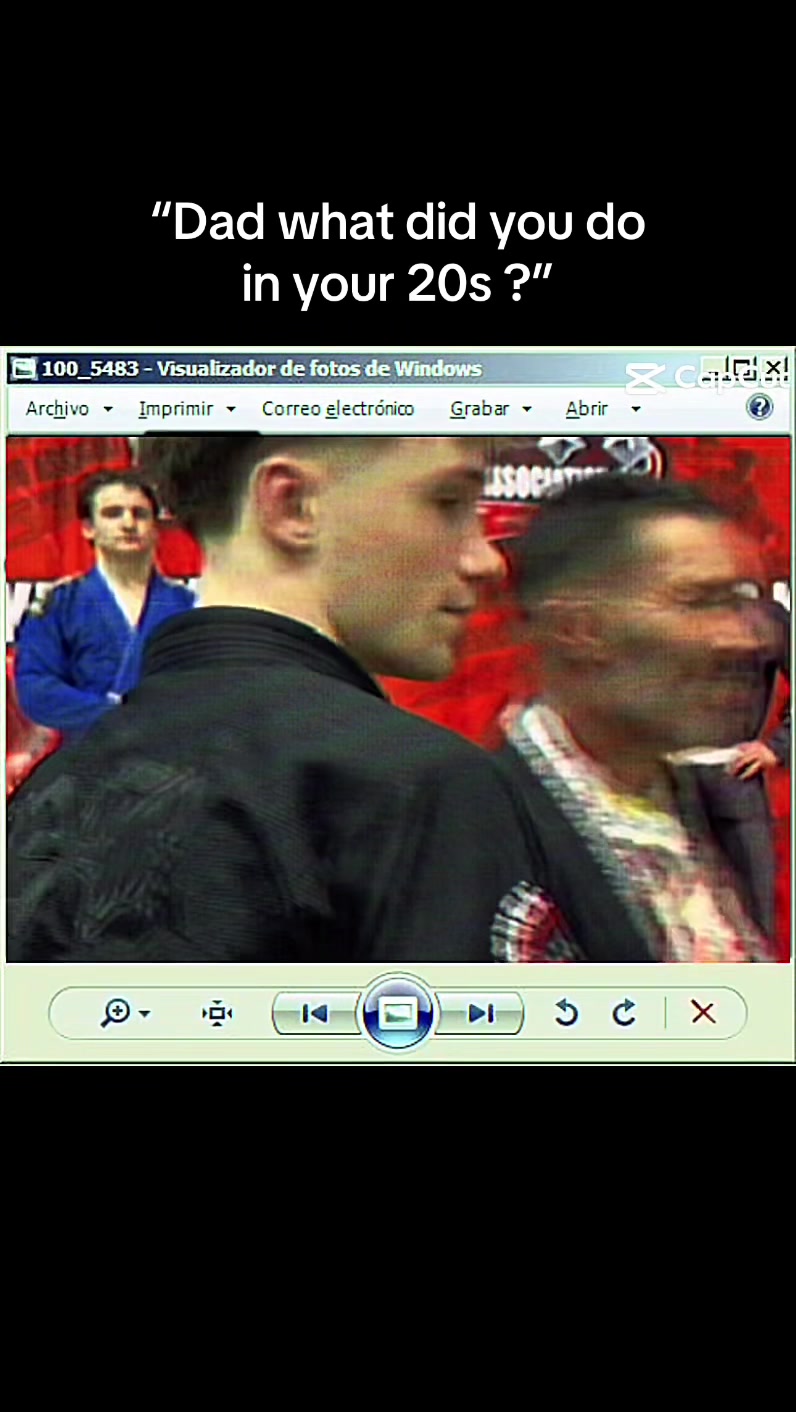The height and width of the screenshot is (1412, 796).
Task: Open the Imprimir menu
Action: 187,409
